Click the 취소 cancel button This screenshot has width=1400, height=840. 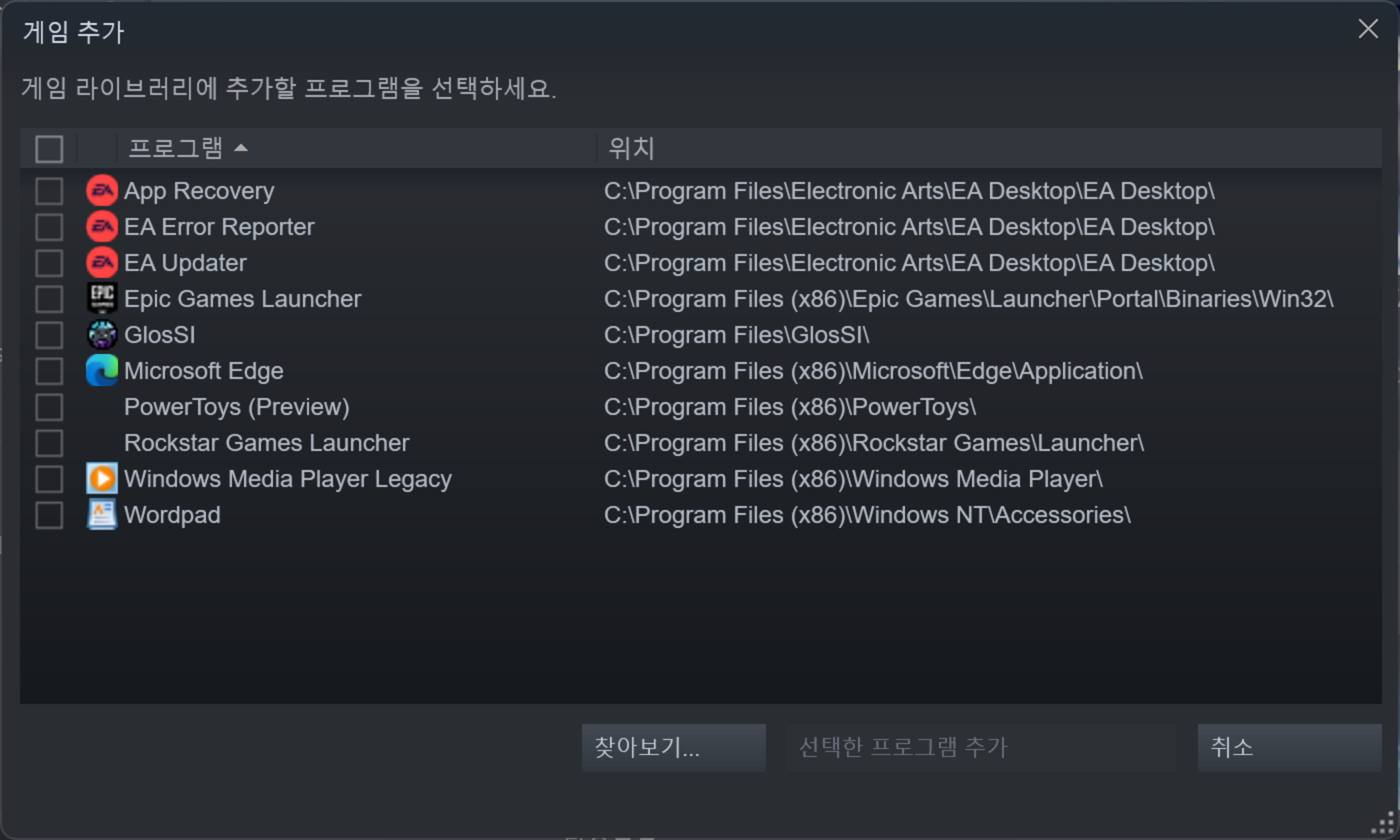point(1289,747)
